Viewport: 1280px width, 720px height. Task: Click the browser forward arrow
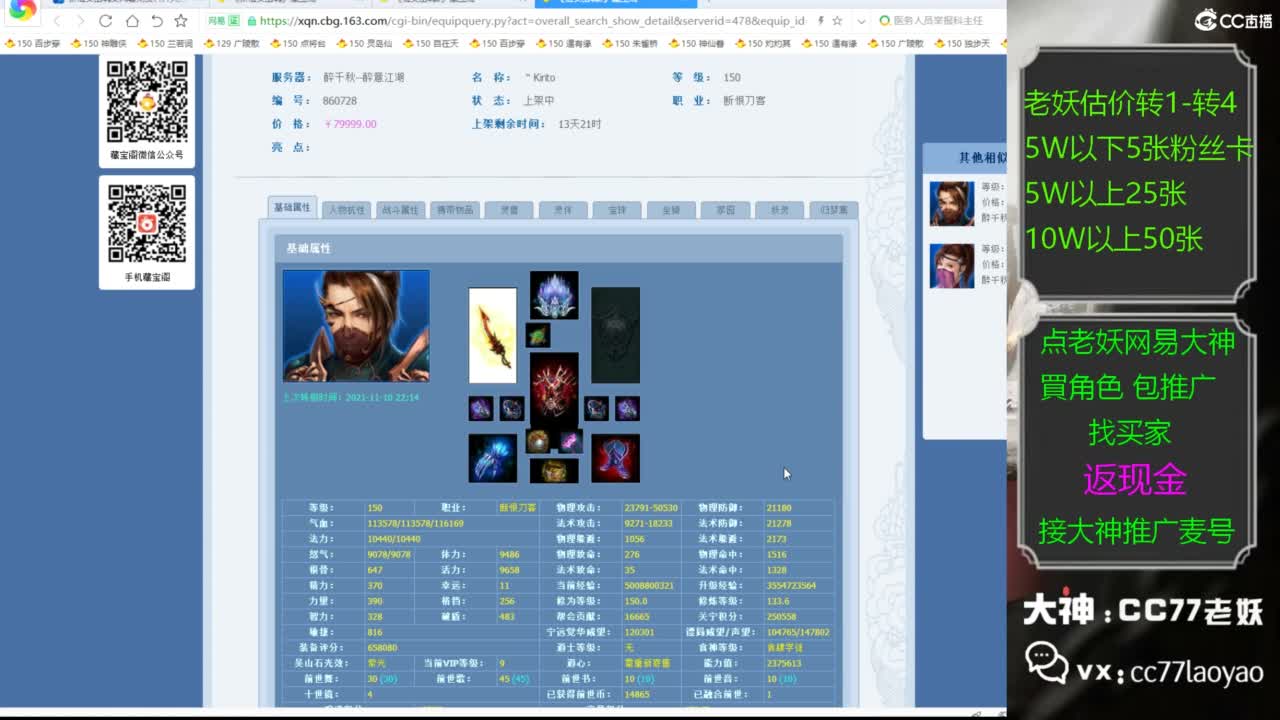pyautogui.click(x=80, y=21)
